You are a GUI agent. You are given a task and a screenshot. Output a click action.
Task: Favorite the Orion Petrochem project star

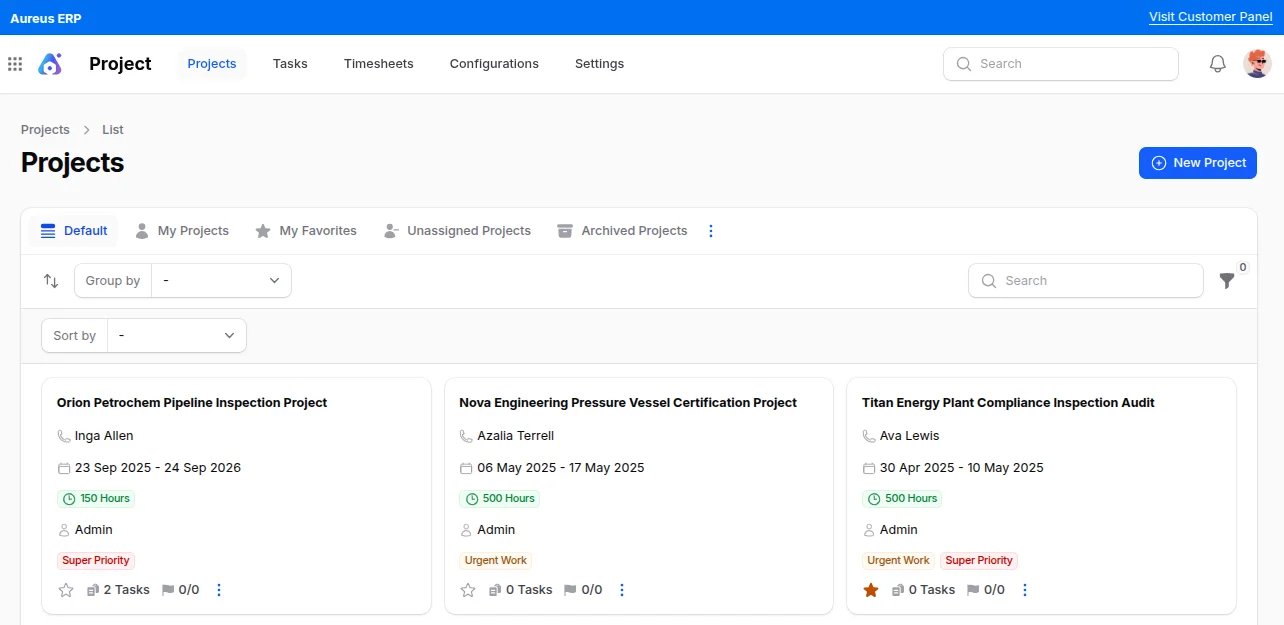tap(66, 590)
